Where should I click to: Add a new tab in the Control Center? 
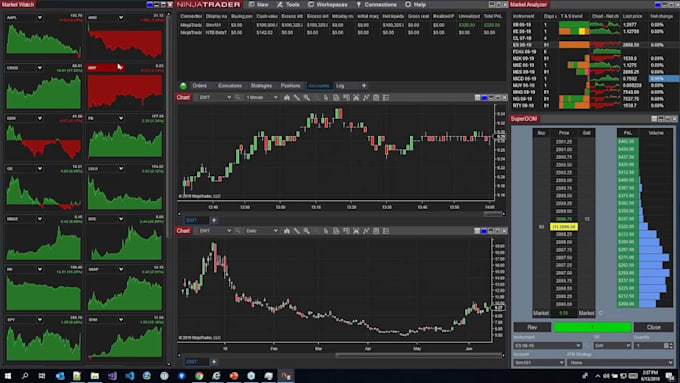tap(364, 86)
